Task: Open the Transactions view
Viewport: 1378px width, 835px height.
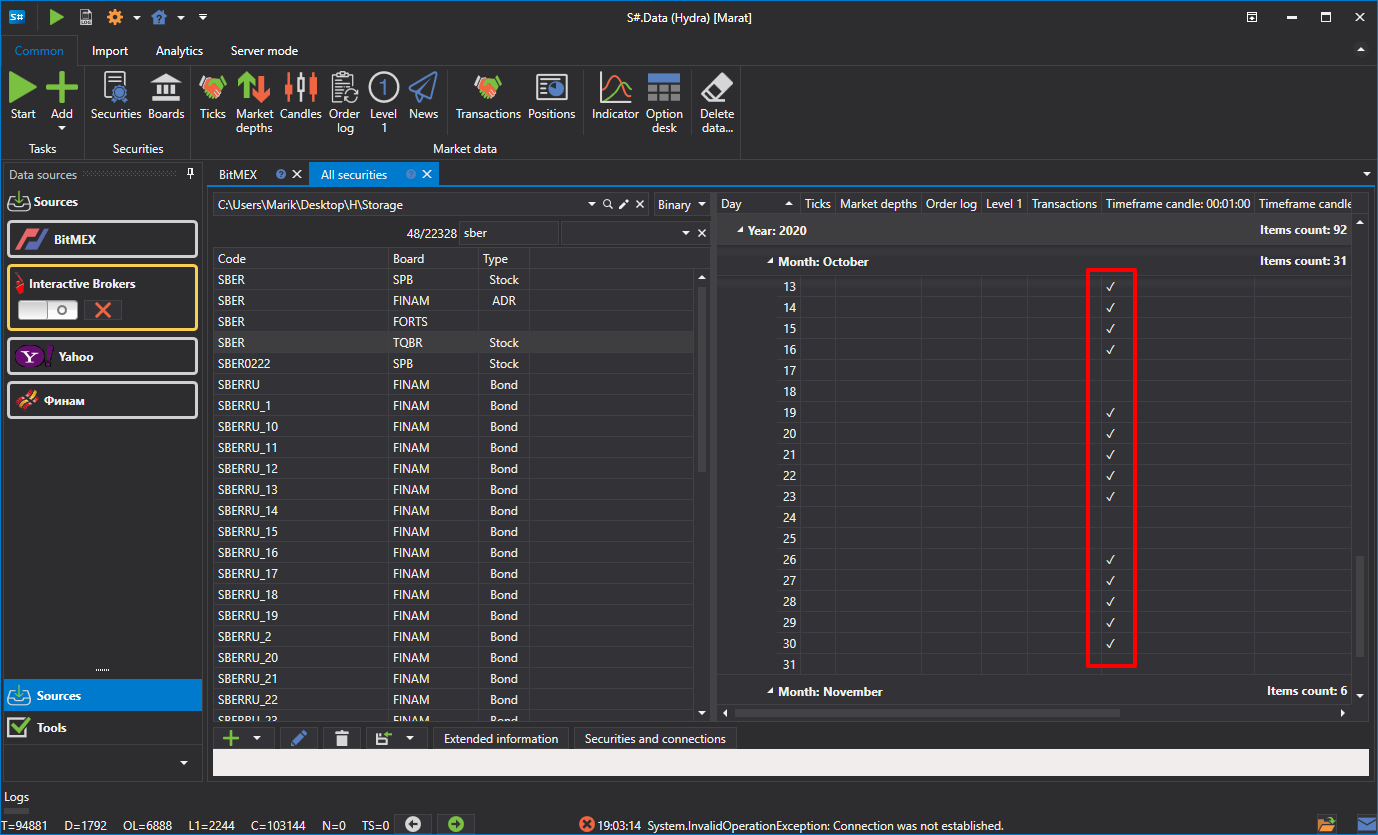Action: pos(488,97)
